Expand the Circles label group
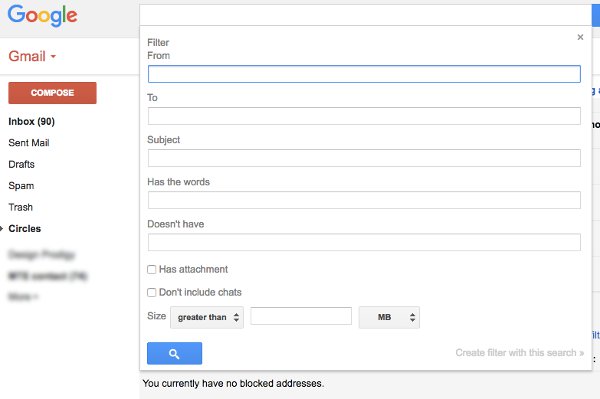 (2, 229)
